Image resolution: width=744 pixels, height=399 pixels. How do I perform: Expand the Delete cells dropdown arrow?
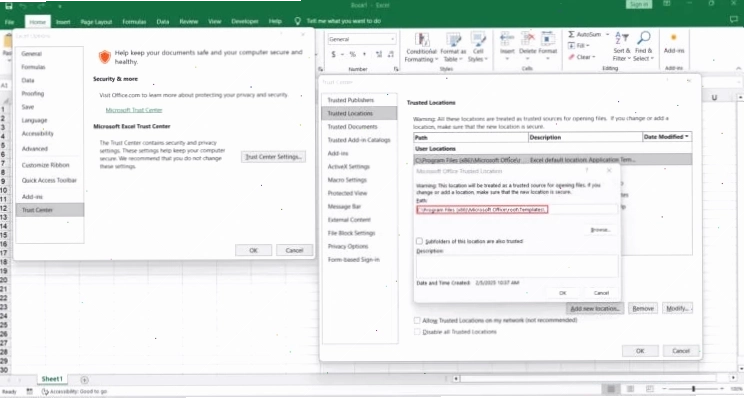528,59
